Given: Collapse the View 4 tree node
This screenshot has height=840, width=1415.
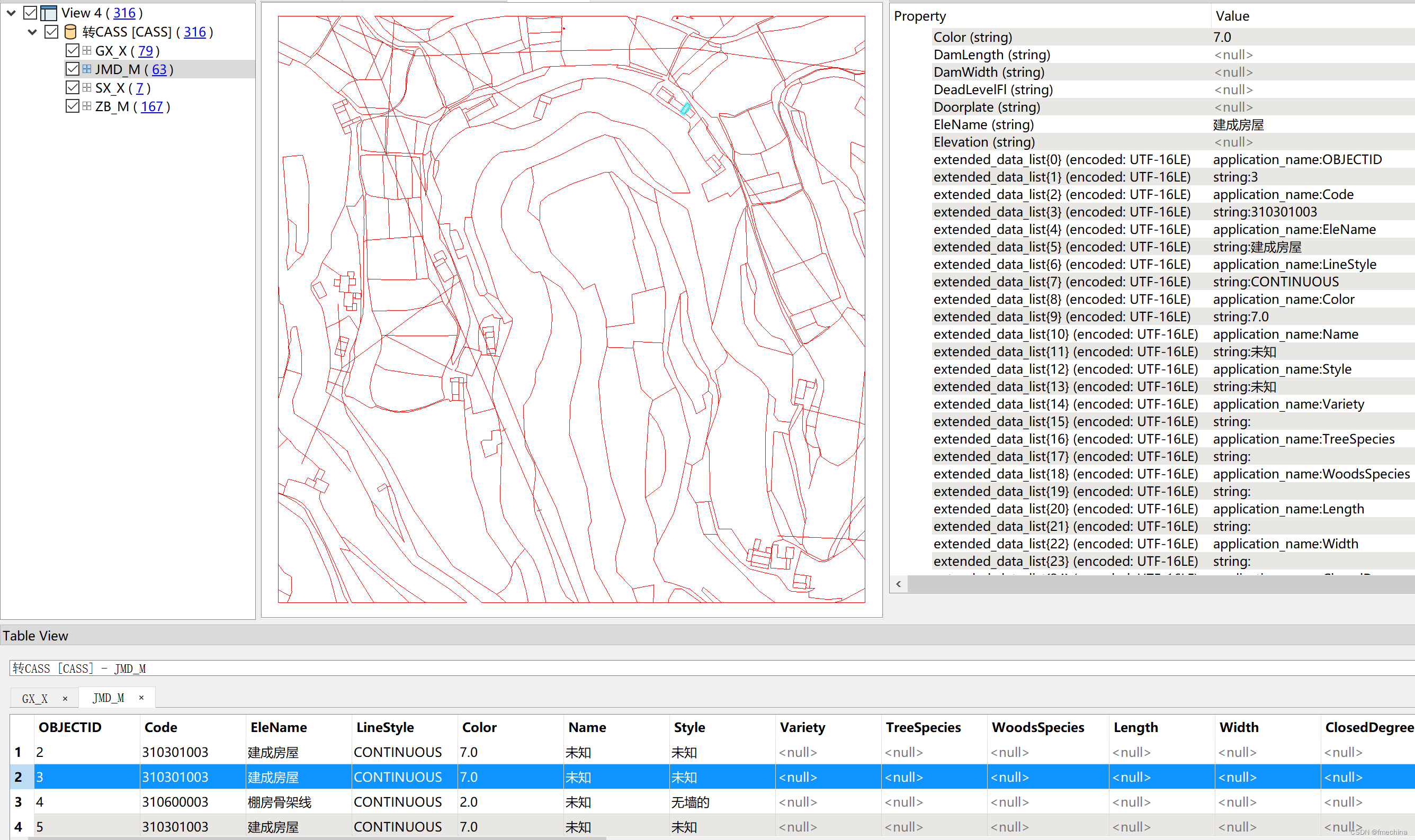Looking at the screenshot, I should [11, 13].
